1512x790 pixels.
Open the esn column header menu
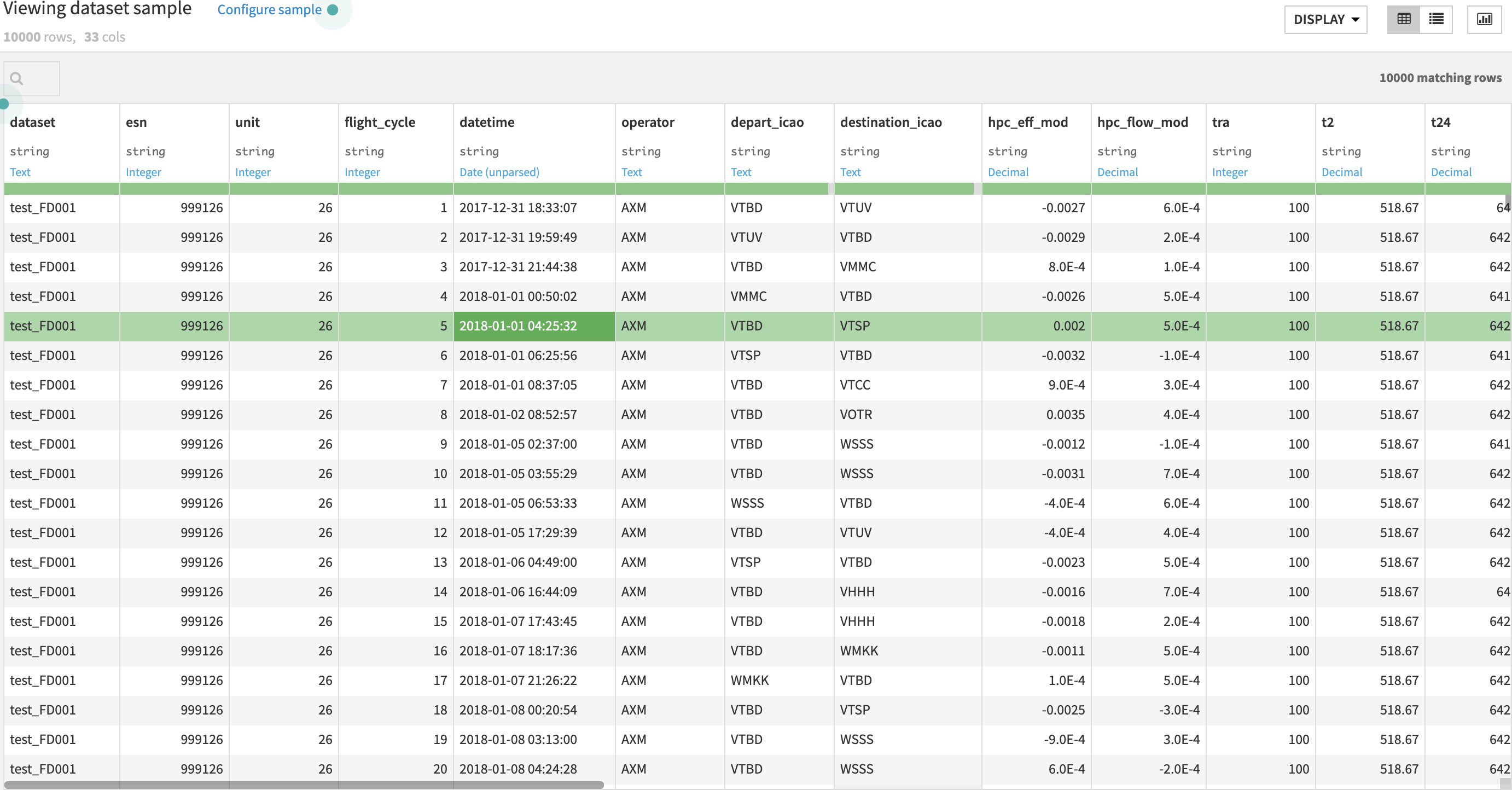(x=136, y=122)
